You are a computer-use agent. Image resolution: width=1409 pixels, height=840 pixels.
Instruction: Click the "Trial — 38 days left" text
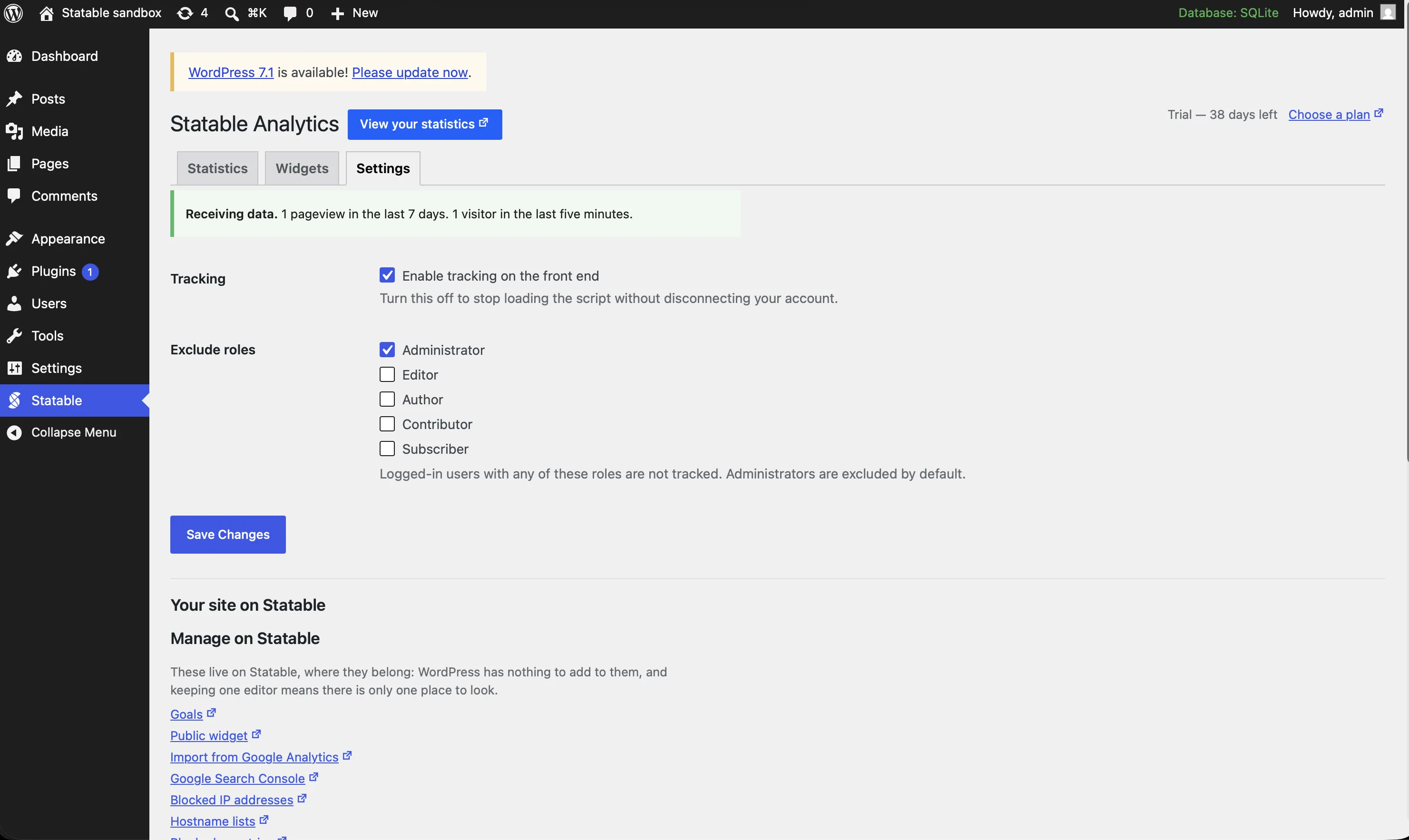tap(1222, 114)
